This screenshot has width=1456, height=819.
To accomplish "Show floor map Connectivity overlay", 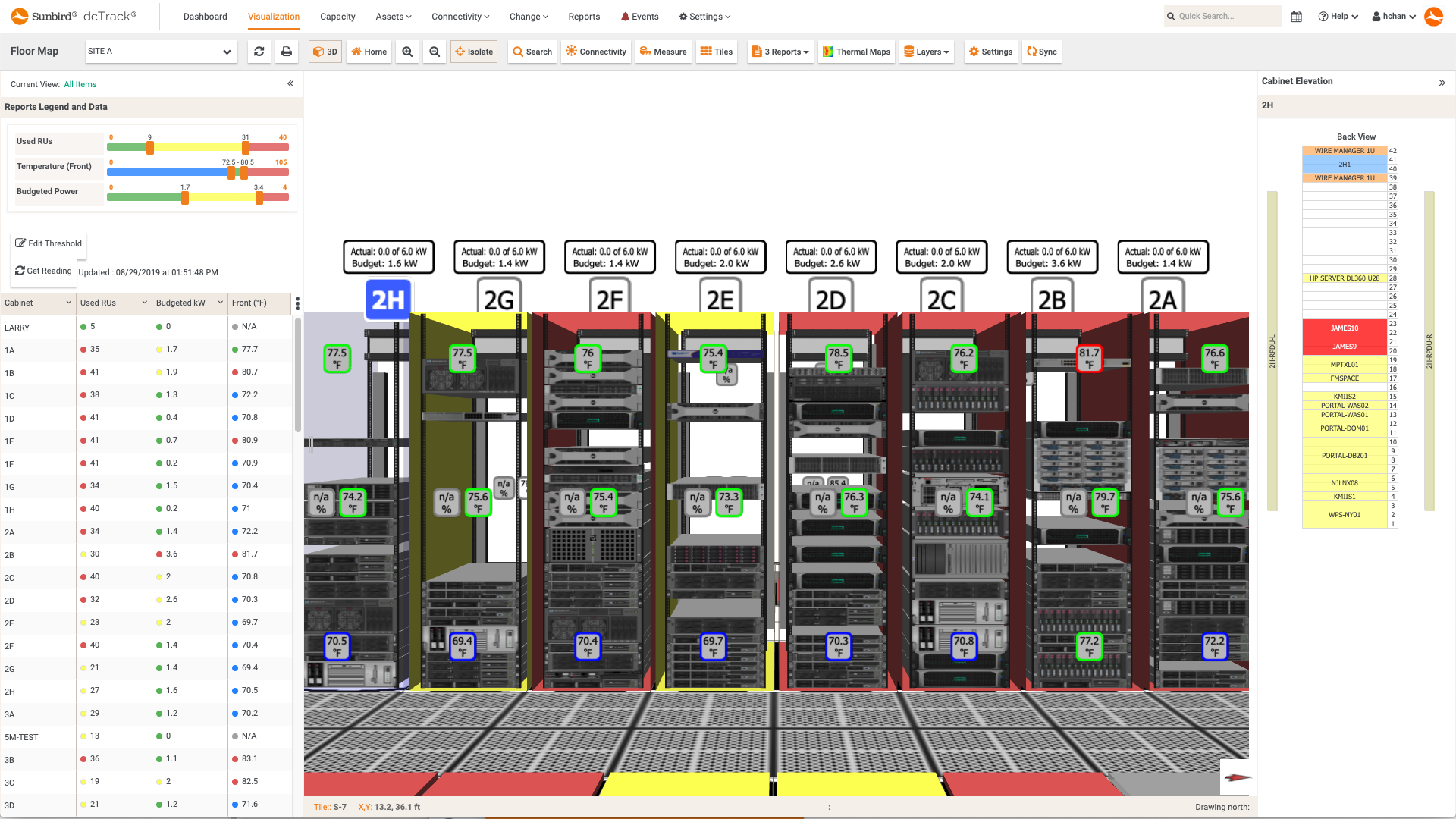I will [595, 52].
